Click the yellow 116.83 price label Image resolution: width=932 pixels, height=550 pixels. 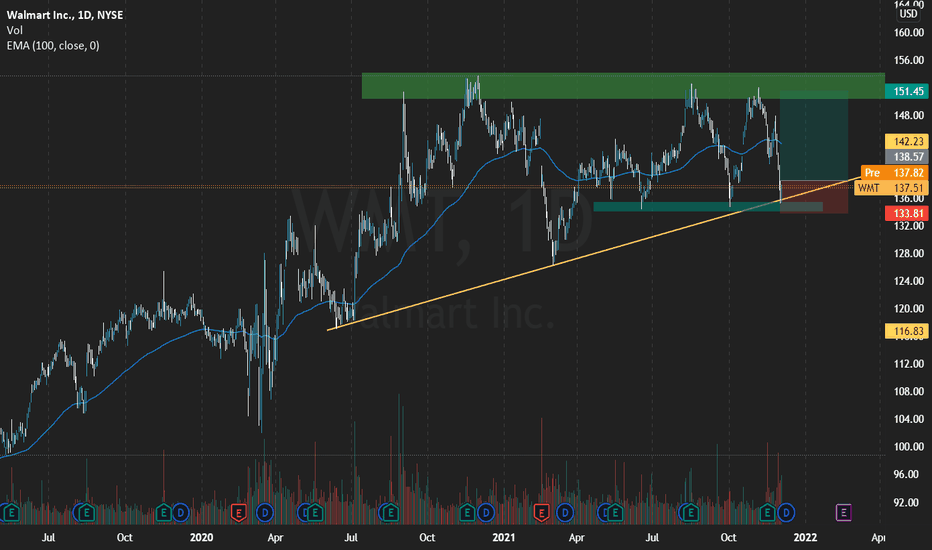point(906,331)
